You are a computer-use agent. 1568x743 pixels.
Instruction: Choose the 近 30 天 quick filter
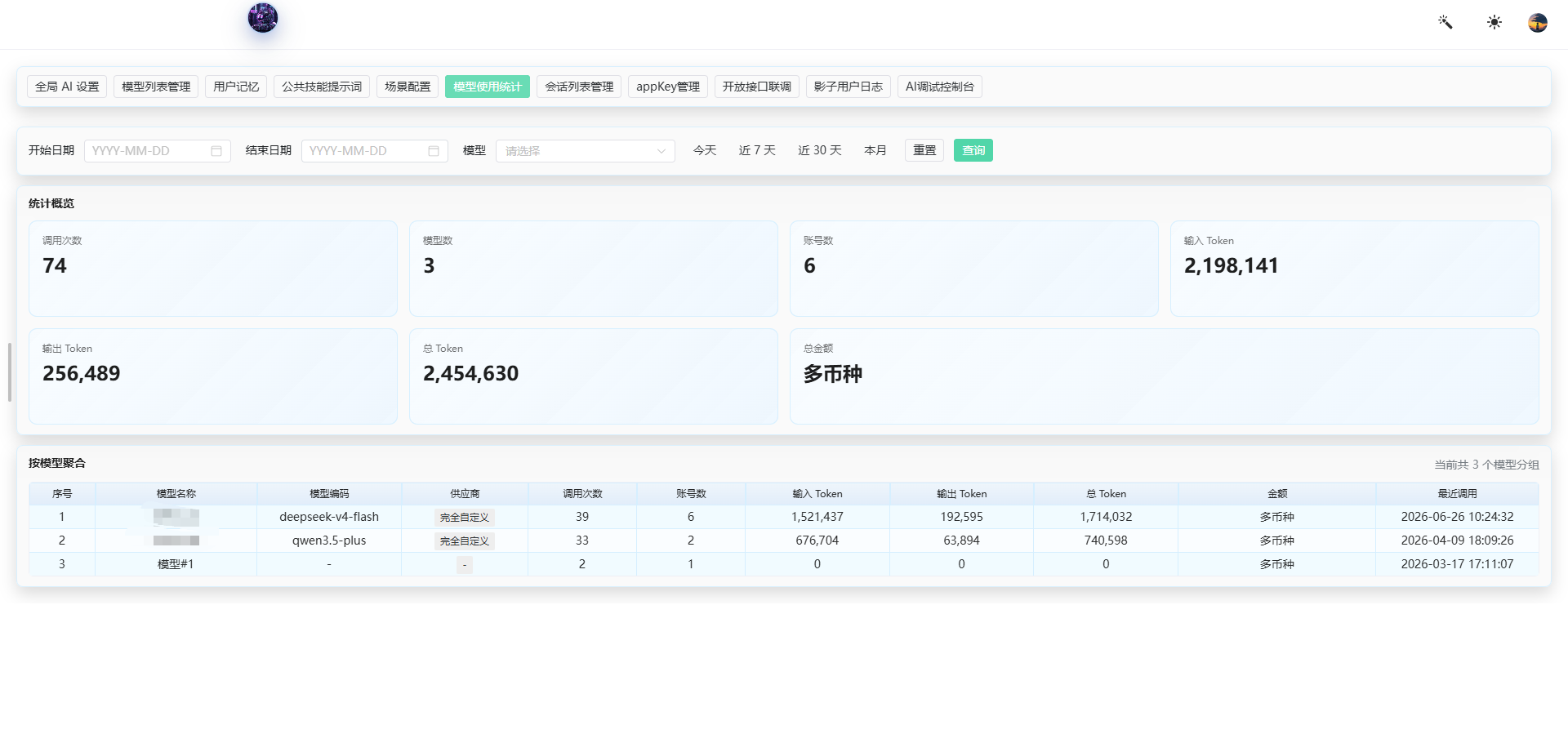point(820,150)
